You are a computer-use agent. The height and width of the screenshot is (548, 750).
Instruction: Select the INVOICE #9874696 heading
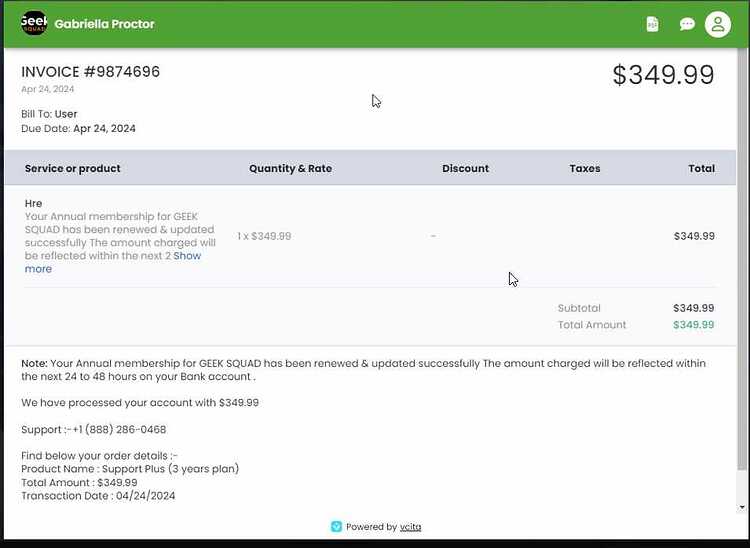(x=90, y=72)
